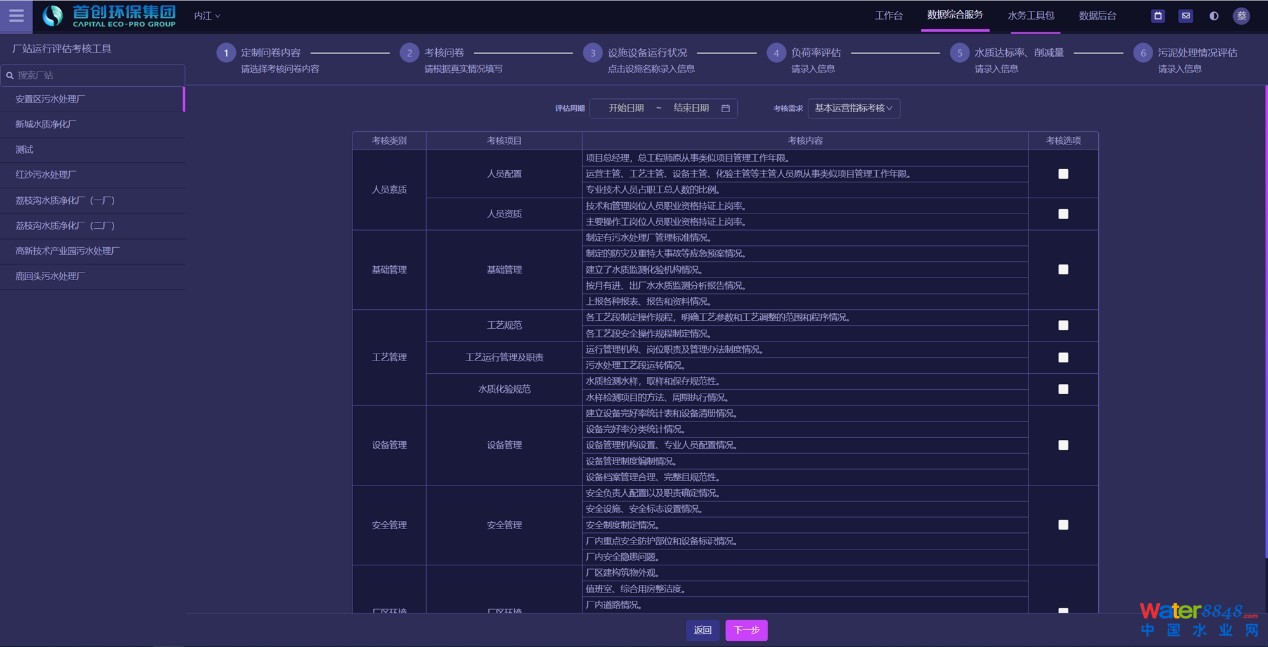Open the mail messages icon
The height and width of the screenshot is (647, 1268).
click(1185, 16)
